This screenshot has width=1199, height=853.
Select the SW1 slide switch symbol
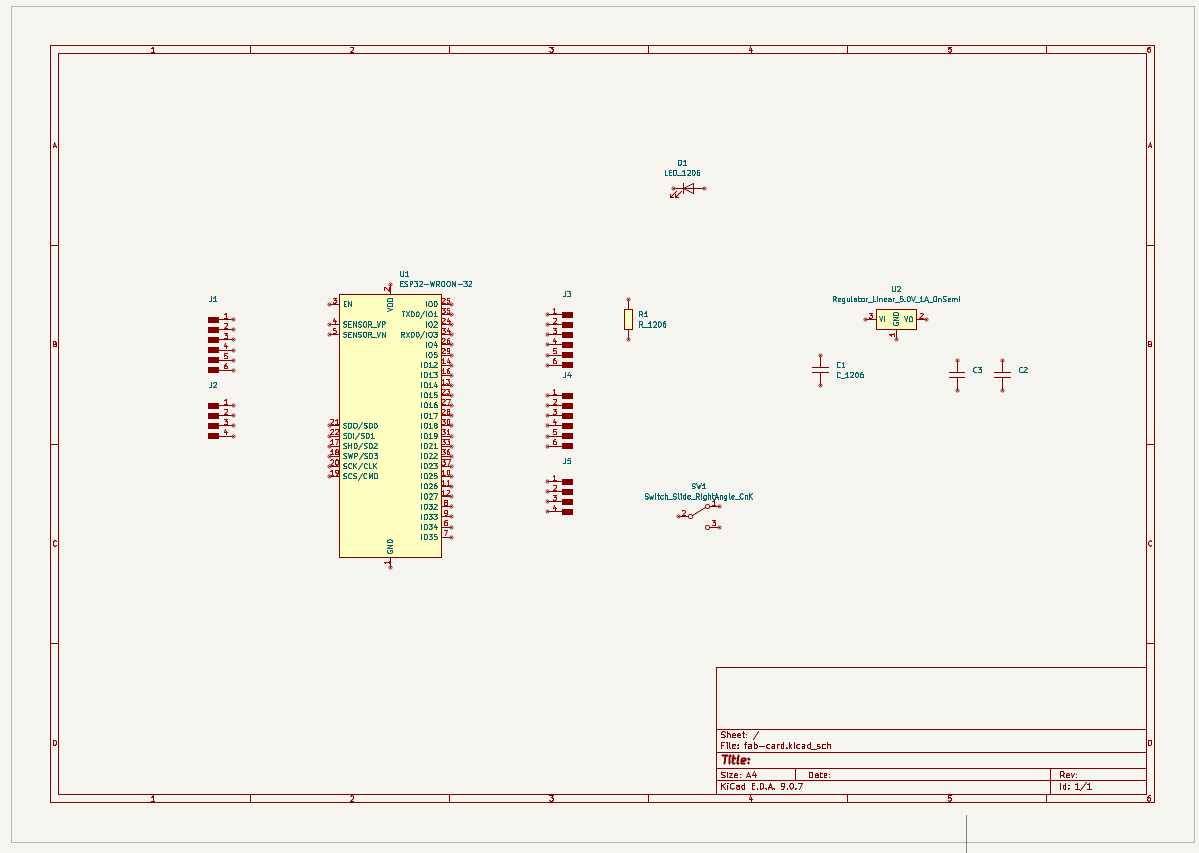(699, 516)
